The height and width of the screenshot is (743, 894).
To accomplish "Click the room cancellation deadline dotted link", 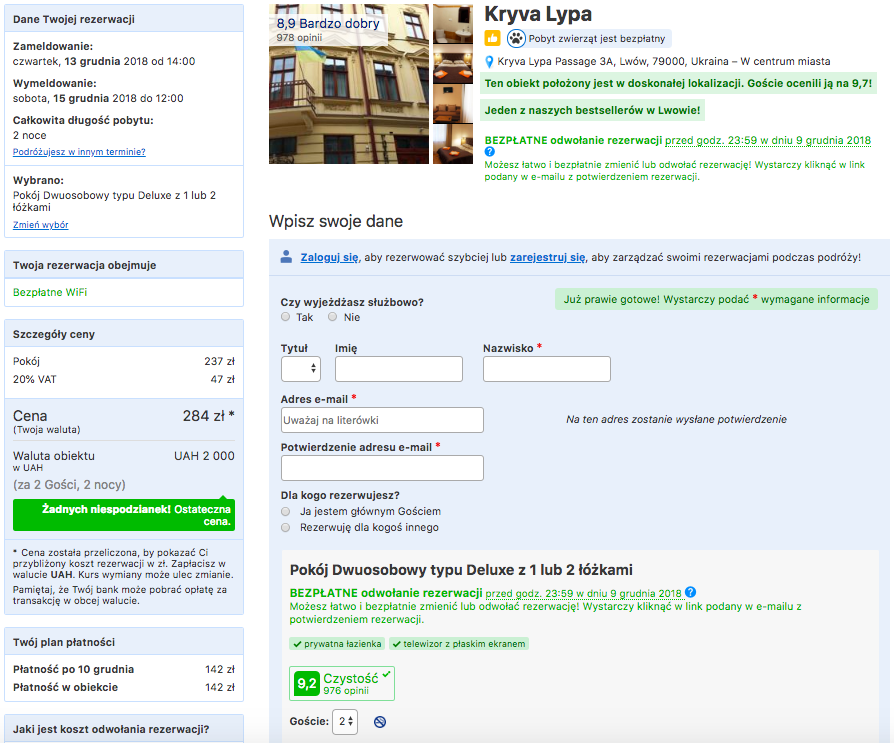I will tap(583, 593).
